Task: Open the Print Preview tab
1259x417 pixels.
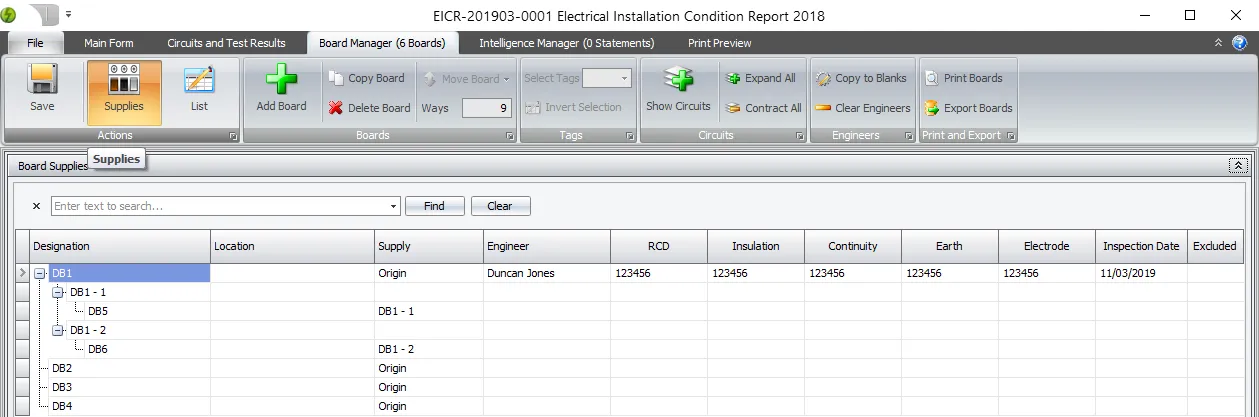Action: 720,43
